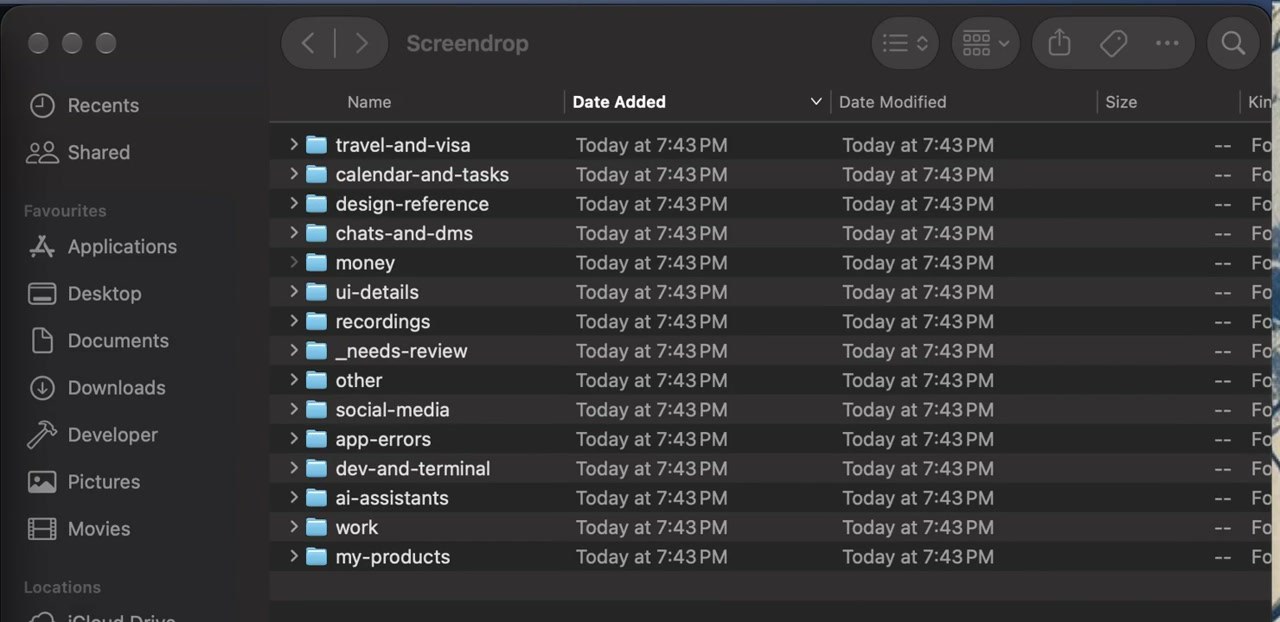This screenshot has width=1280, height=622.
Task: Select the recordings folder icon
Action: tap(316, 321)
